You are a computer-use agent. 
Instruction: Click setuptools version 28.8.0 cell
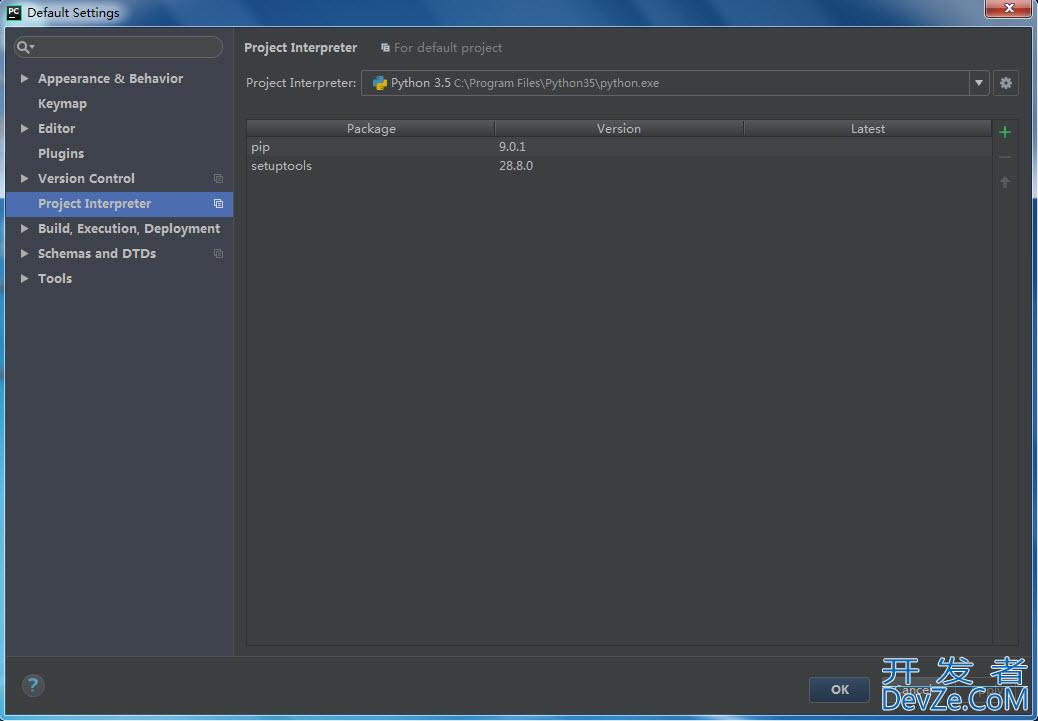tap(516, 166)
